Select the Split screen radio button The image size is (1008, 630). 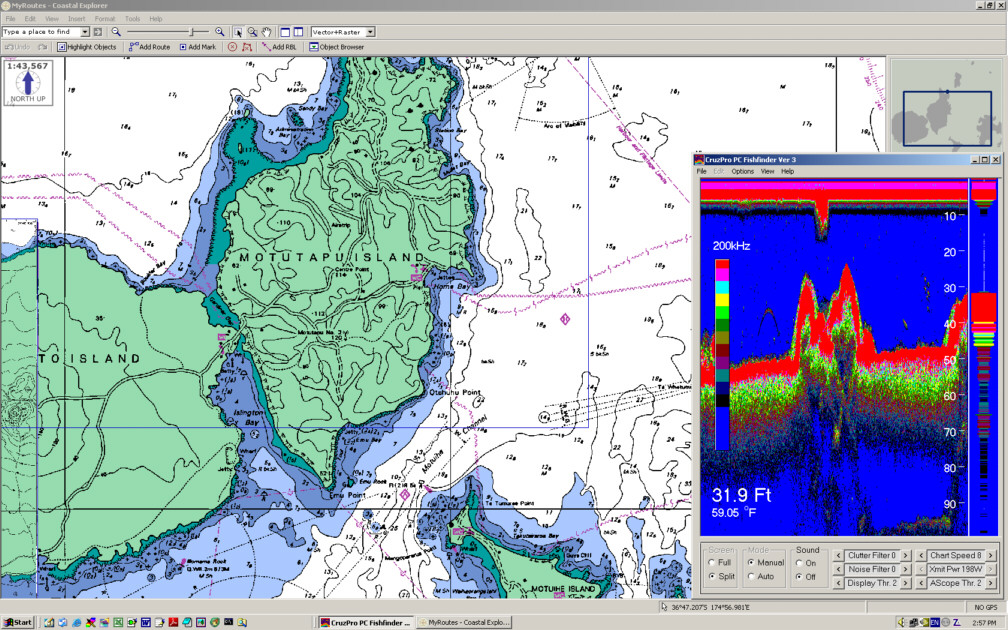[x=712, y=576]
